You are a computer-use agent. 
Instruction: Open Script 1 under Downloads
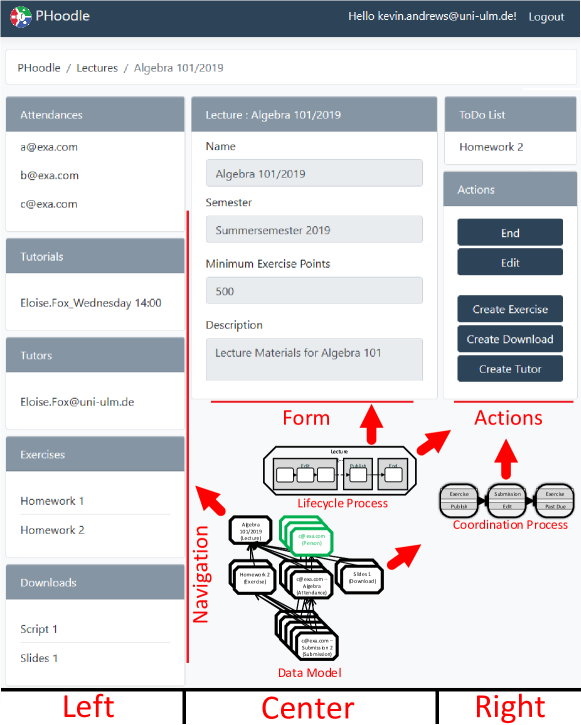pyautogui.click(x=39, y=629)
